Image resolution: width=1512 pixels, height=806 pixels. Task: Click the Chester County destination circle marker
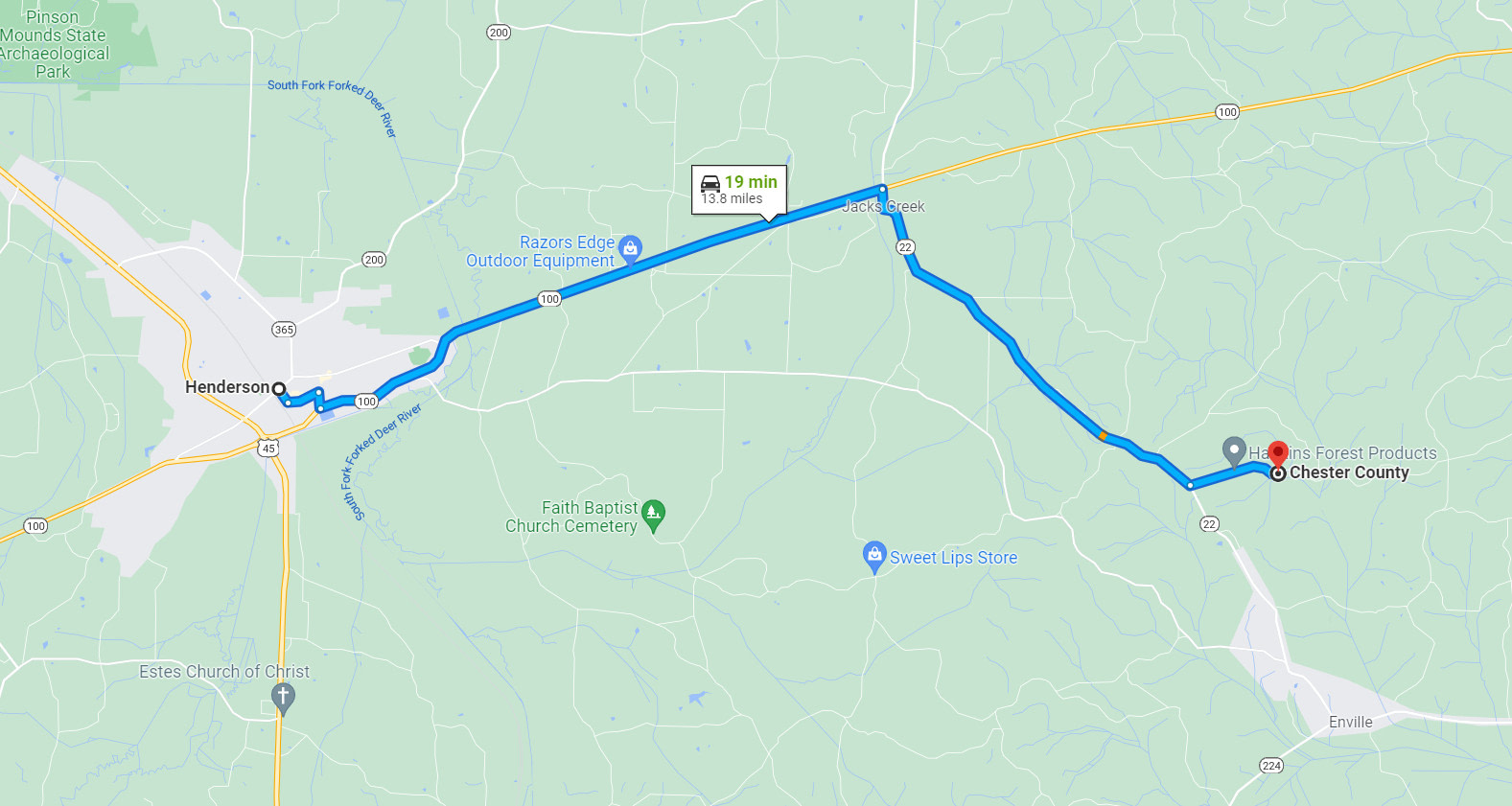click(x=1278, y=473)
